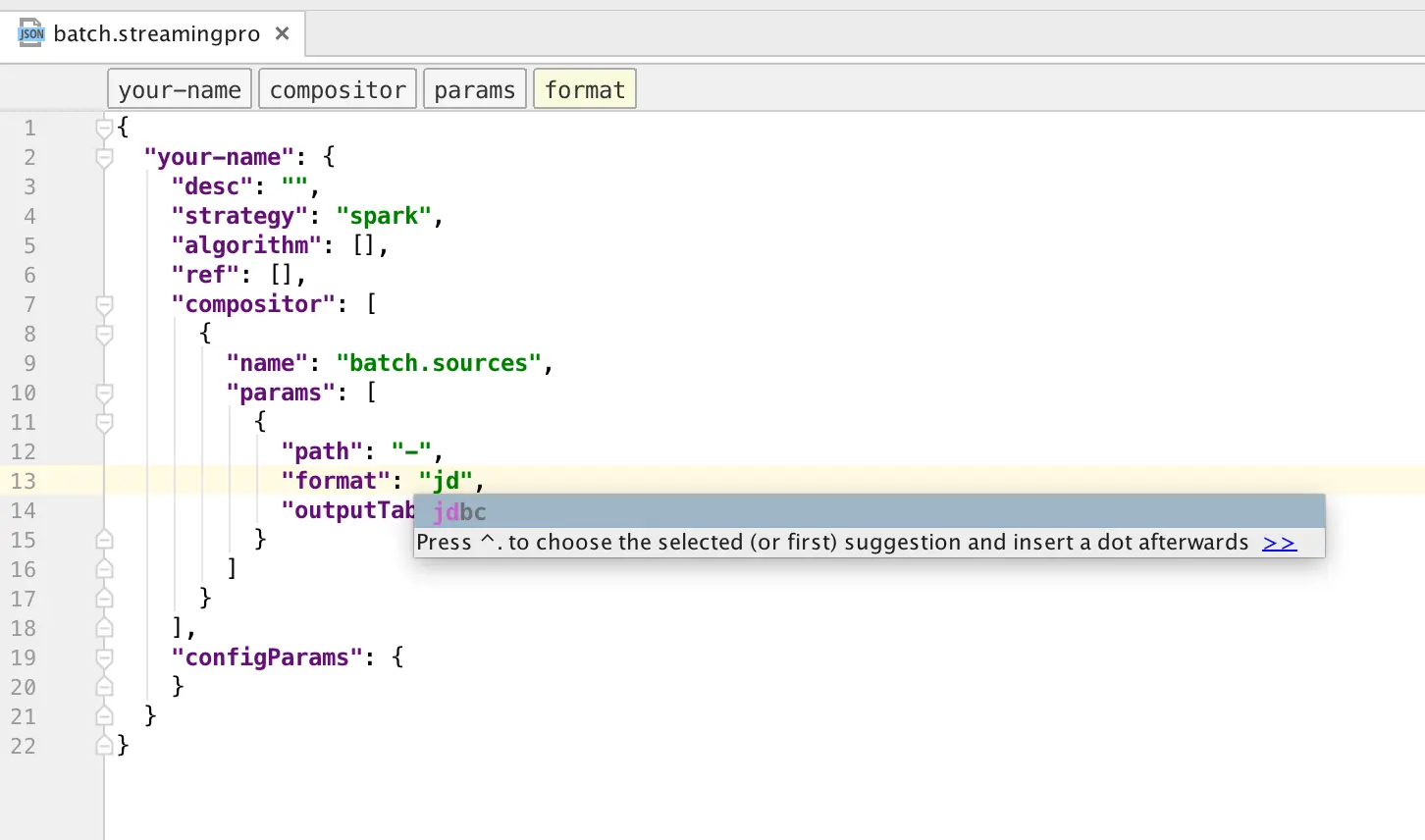Click the "desc" key on line 3

tap(212, 186)
